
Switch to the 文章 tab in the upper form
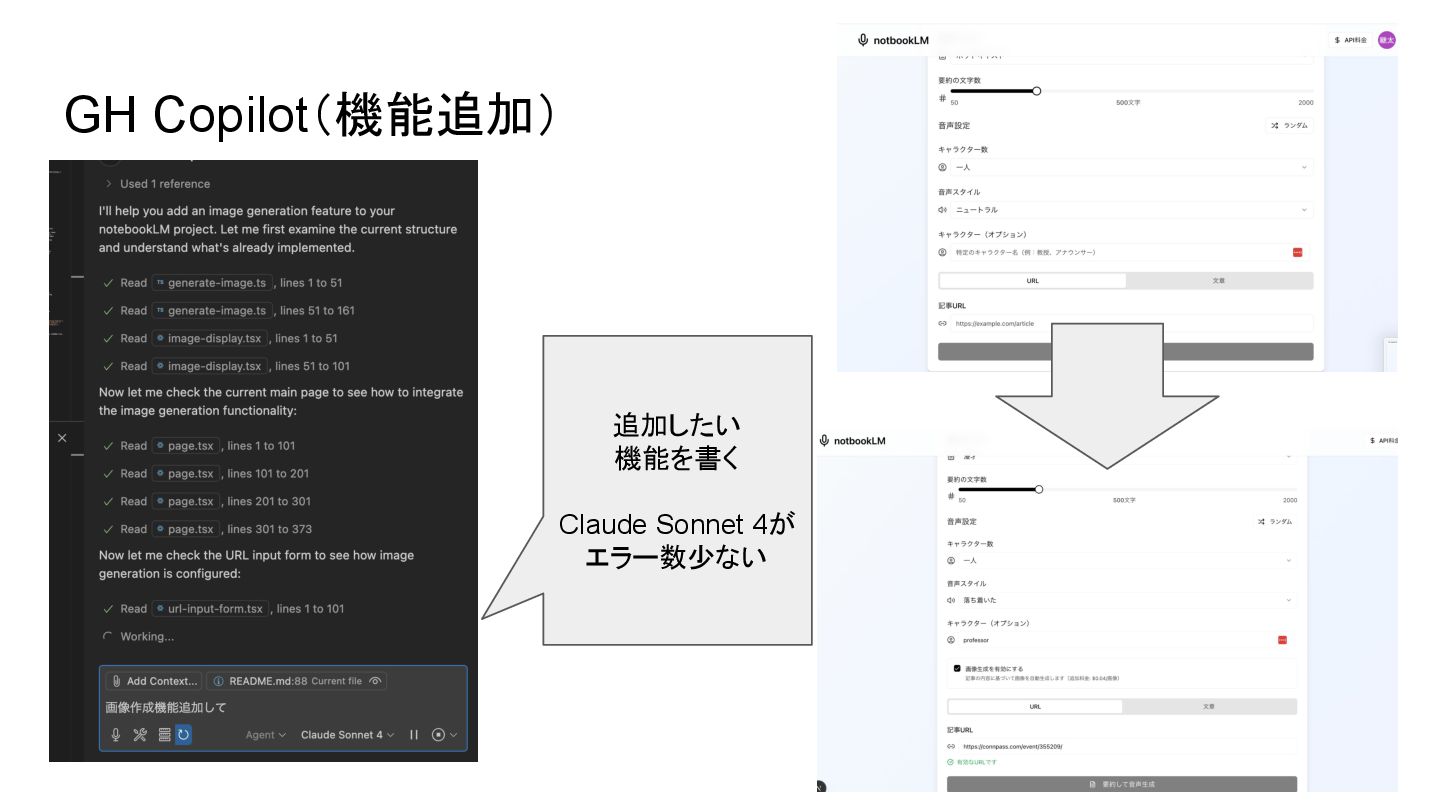[1219, 281]
